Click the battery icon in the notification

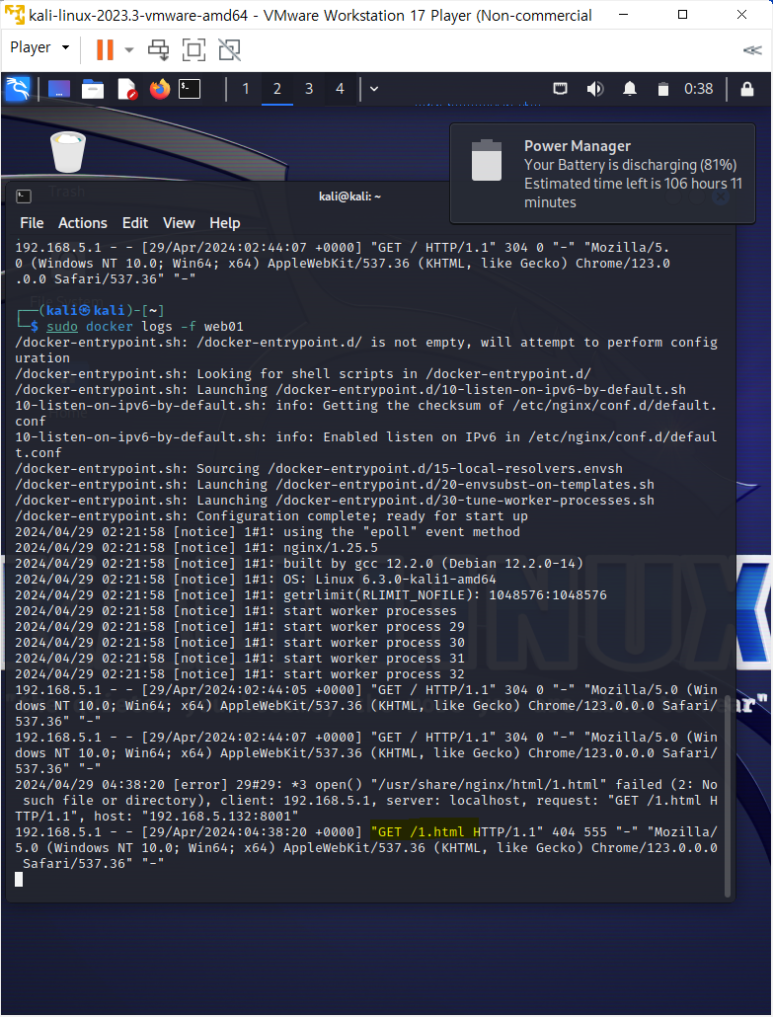[x=486, y=160]
